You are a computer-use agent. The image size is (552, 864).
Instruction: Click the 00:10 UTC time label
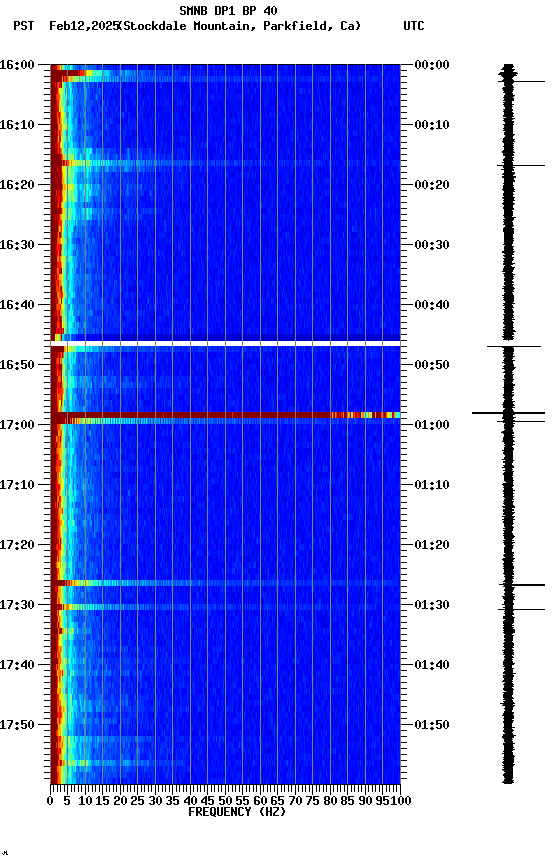click(x=432, y=125)
